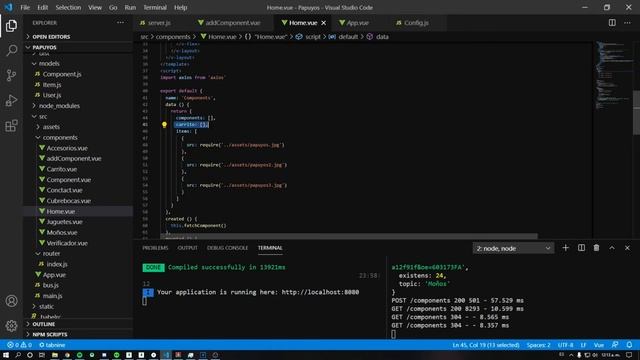This screenshot has height=360, width=640.
Task: Click the editor horizontal scrollbar
Action: (349, 236)
